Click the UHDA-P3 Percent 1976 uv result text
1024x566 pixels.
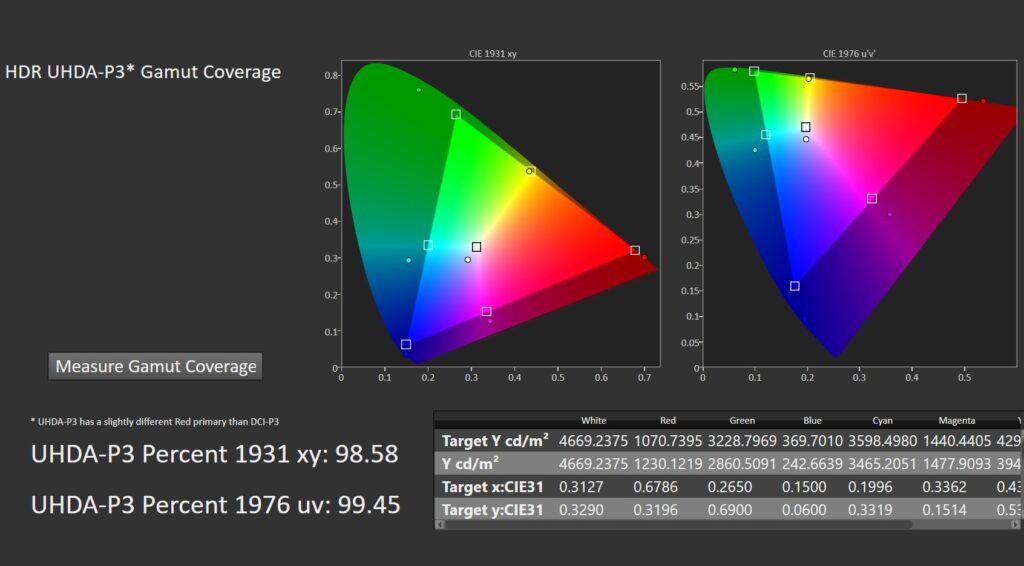[x=216, y=505]
